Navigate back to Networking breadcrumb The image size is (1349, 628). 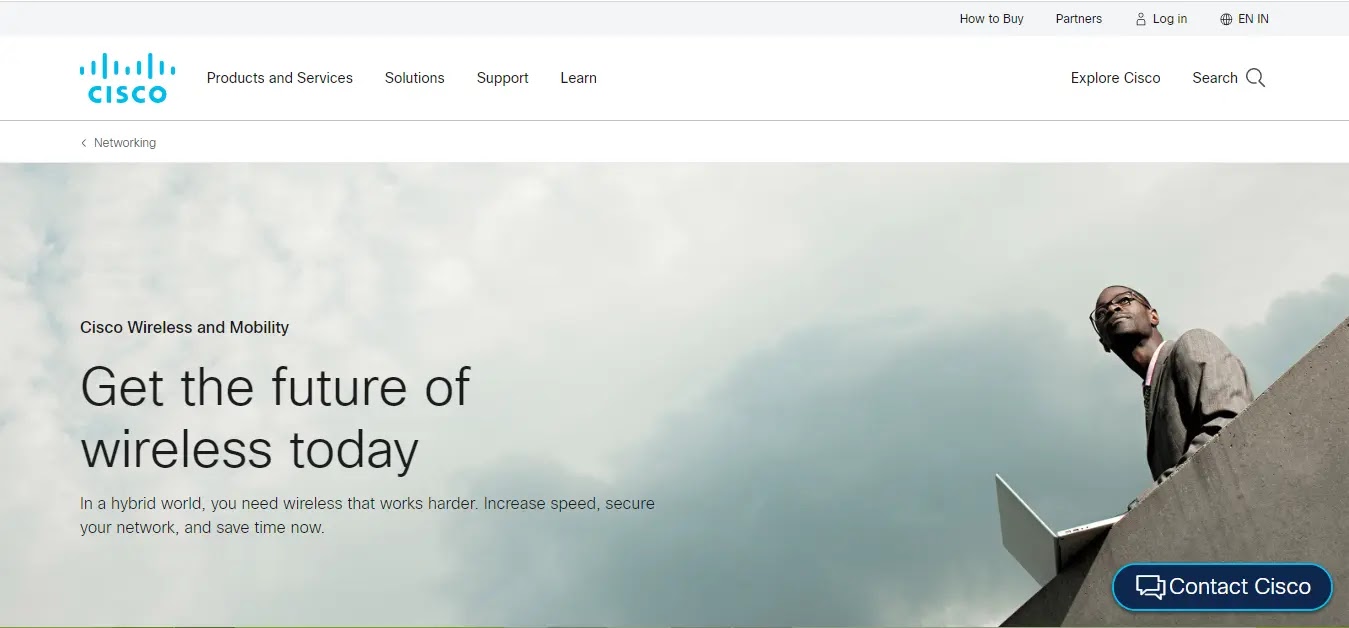point(125,143)
